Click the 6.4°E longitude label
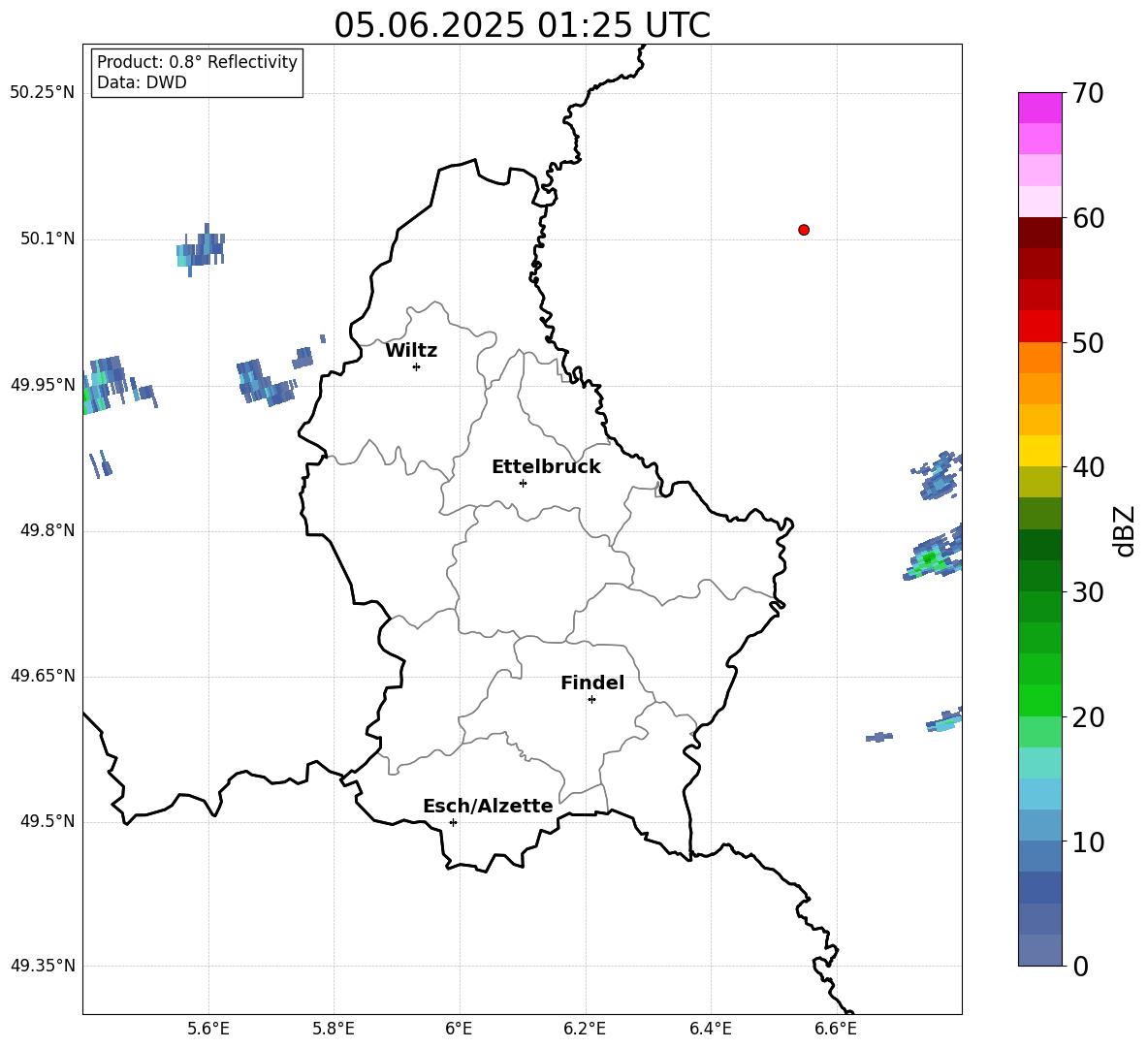 710,1029
